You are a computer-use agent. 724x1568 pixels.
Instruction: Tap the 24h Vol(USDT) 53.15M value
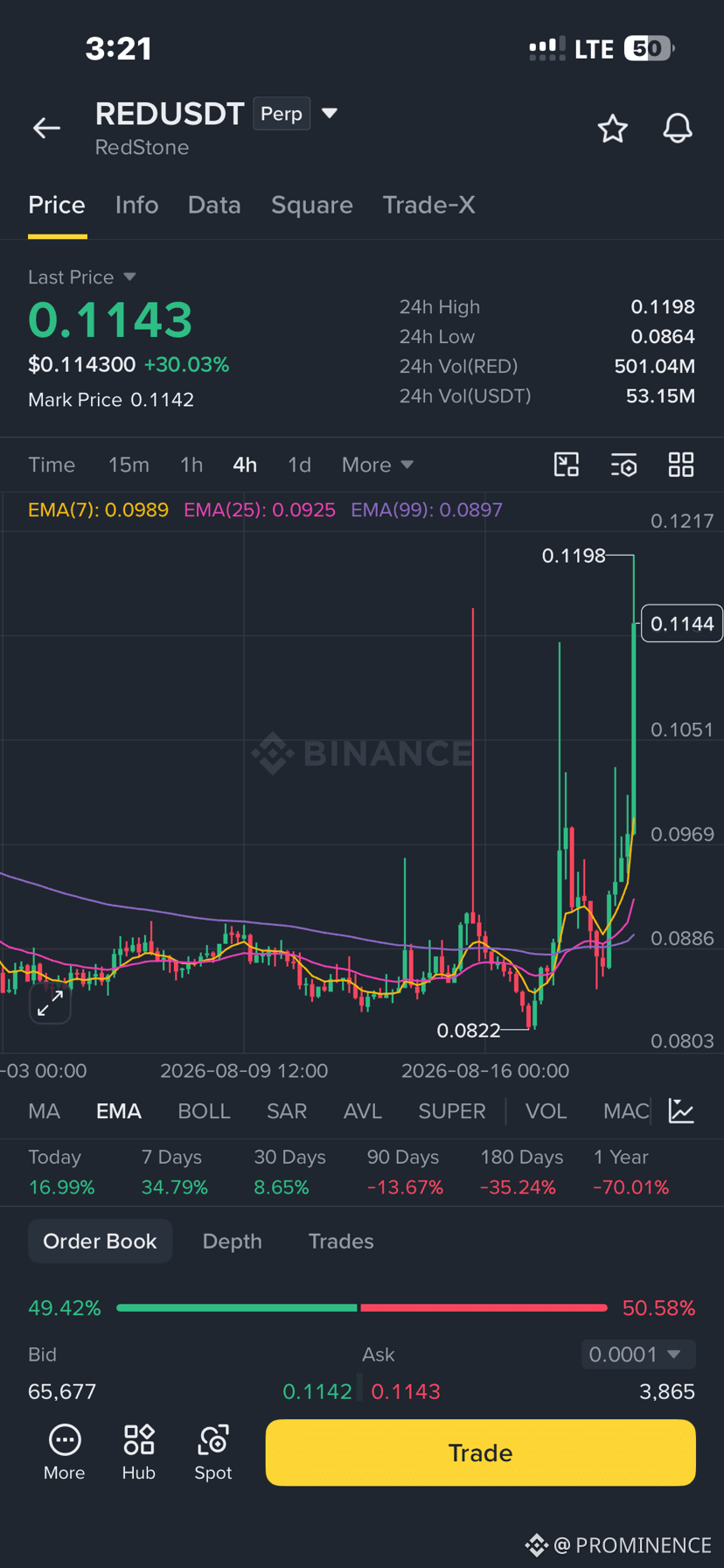tap(660, 396)
